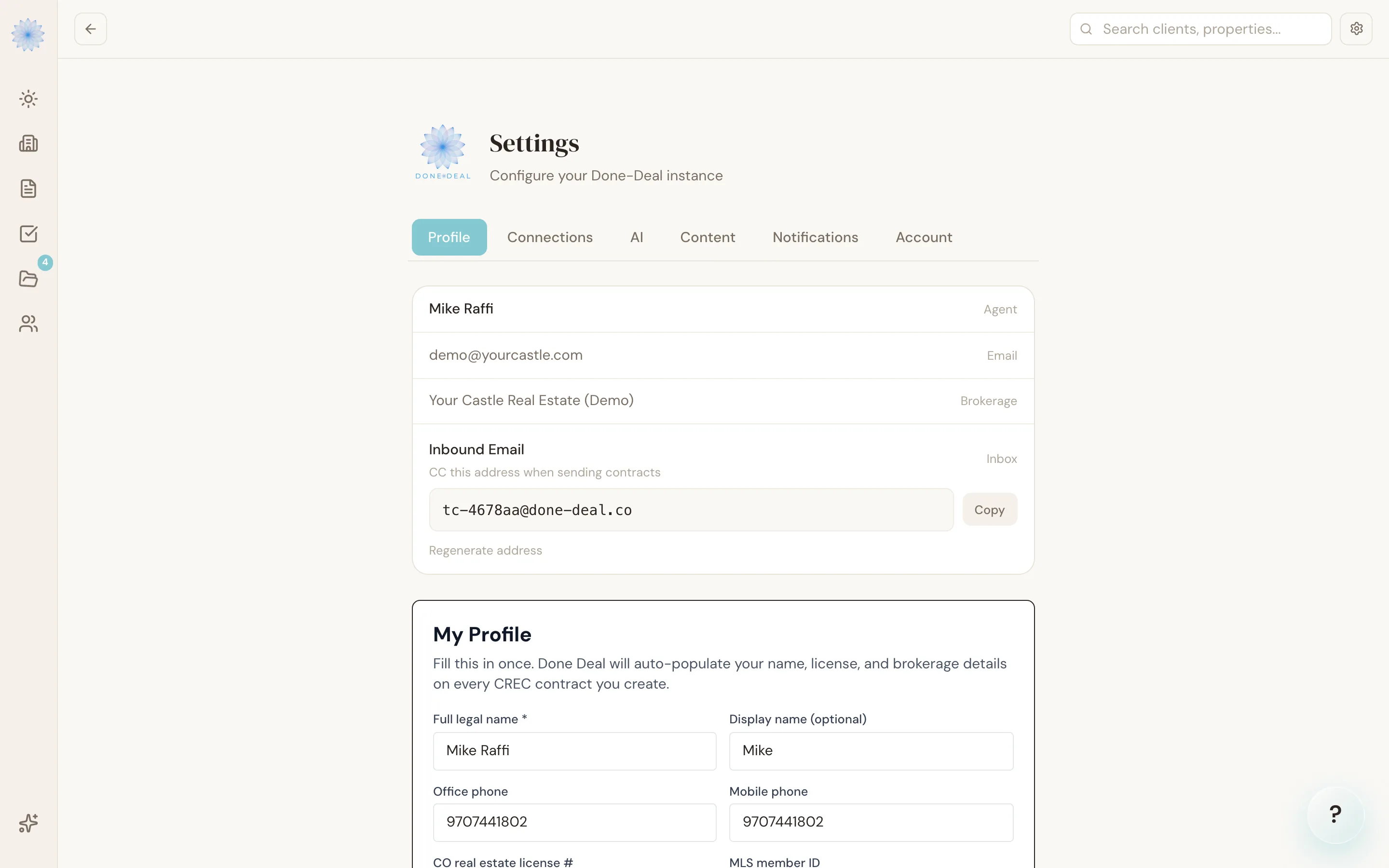
Task: Go back using the arrow button
Action: click(91, 29)
